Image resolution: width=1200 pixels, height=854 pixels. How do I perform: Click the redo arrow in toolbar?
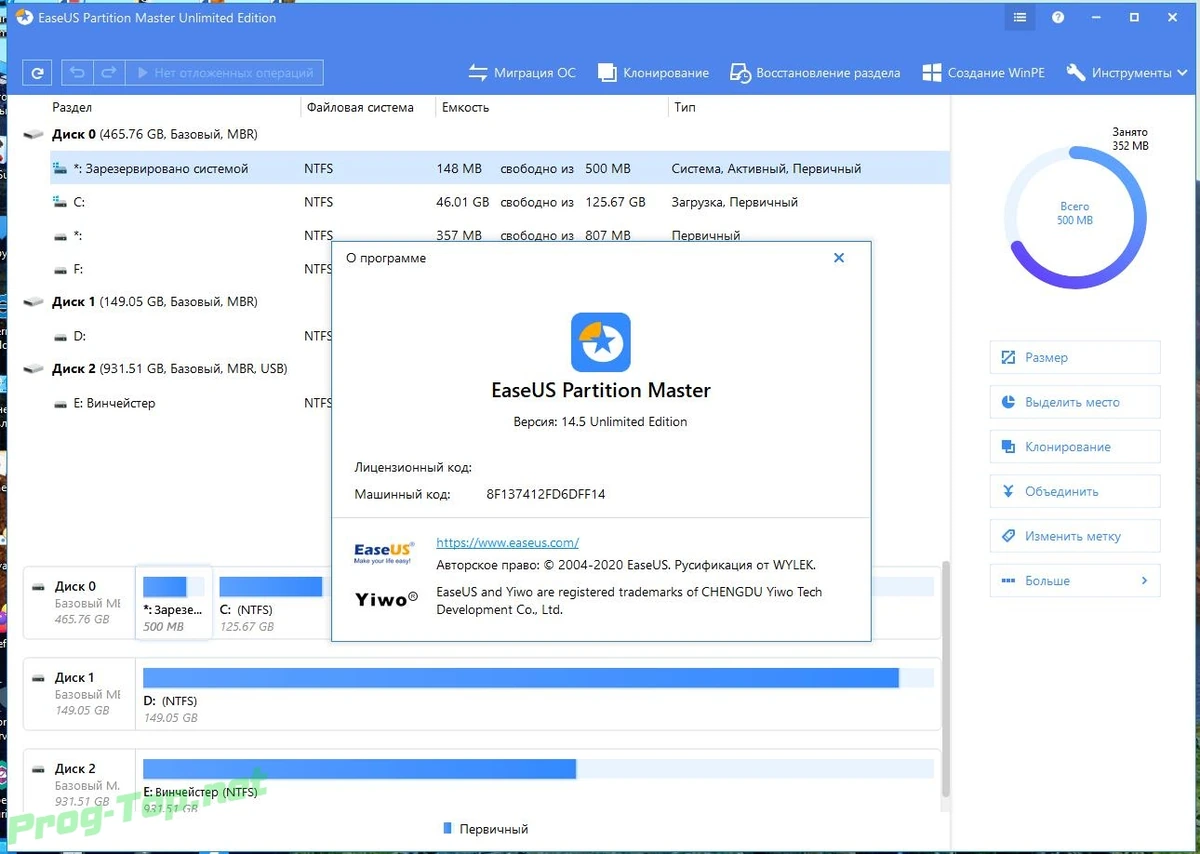pyautogui.click(x=109, y=72)
